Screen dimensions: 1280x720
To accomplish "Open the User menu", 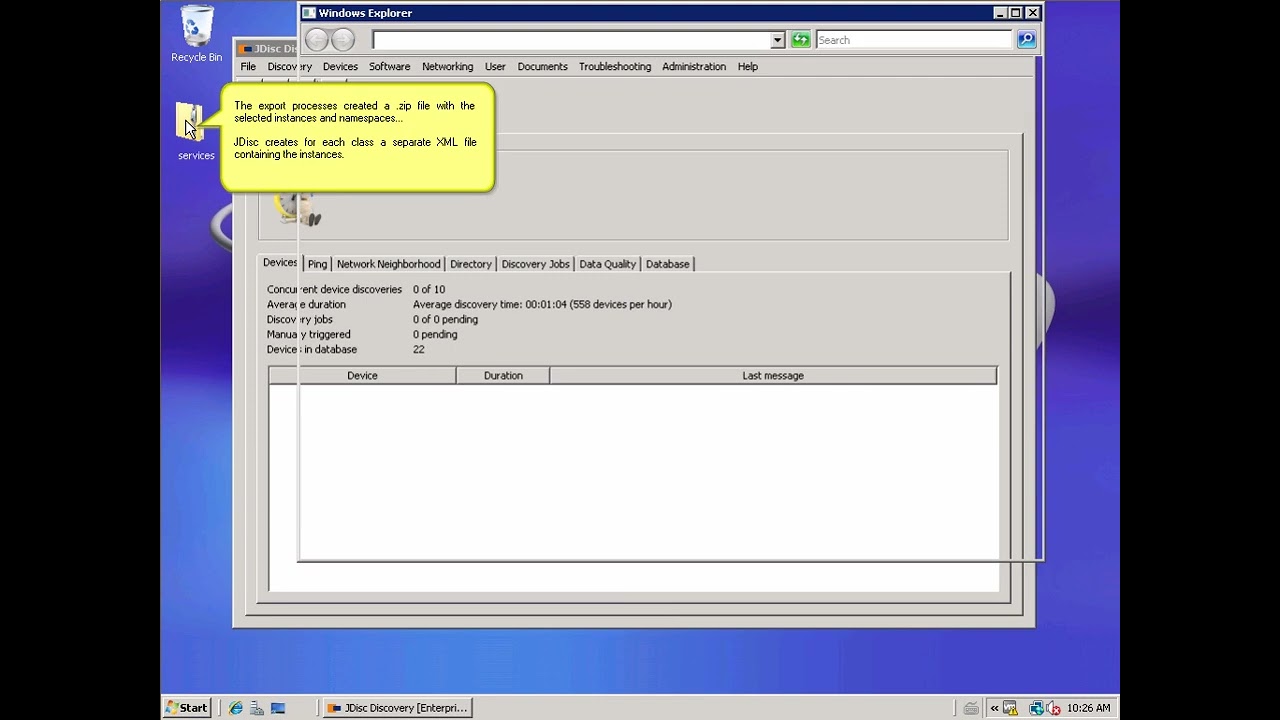I will pyautogui.click(x=495, y=67).
